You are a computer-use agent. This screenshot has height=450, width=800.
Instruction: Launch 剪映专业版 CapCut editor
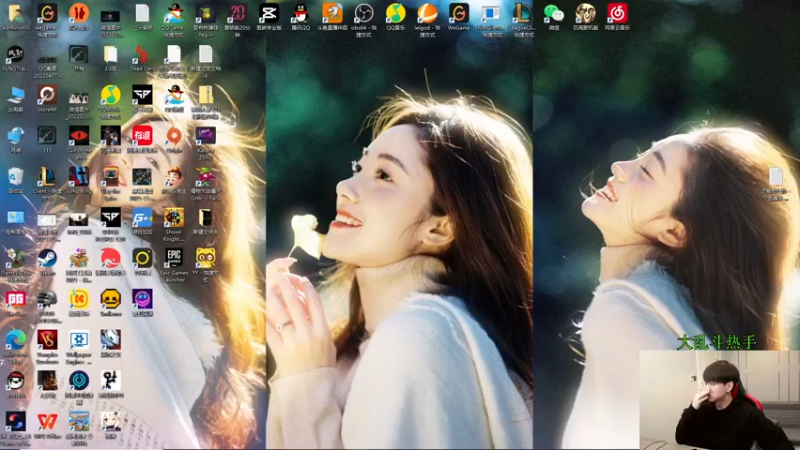(x=269, y=13)
